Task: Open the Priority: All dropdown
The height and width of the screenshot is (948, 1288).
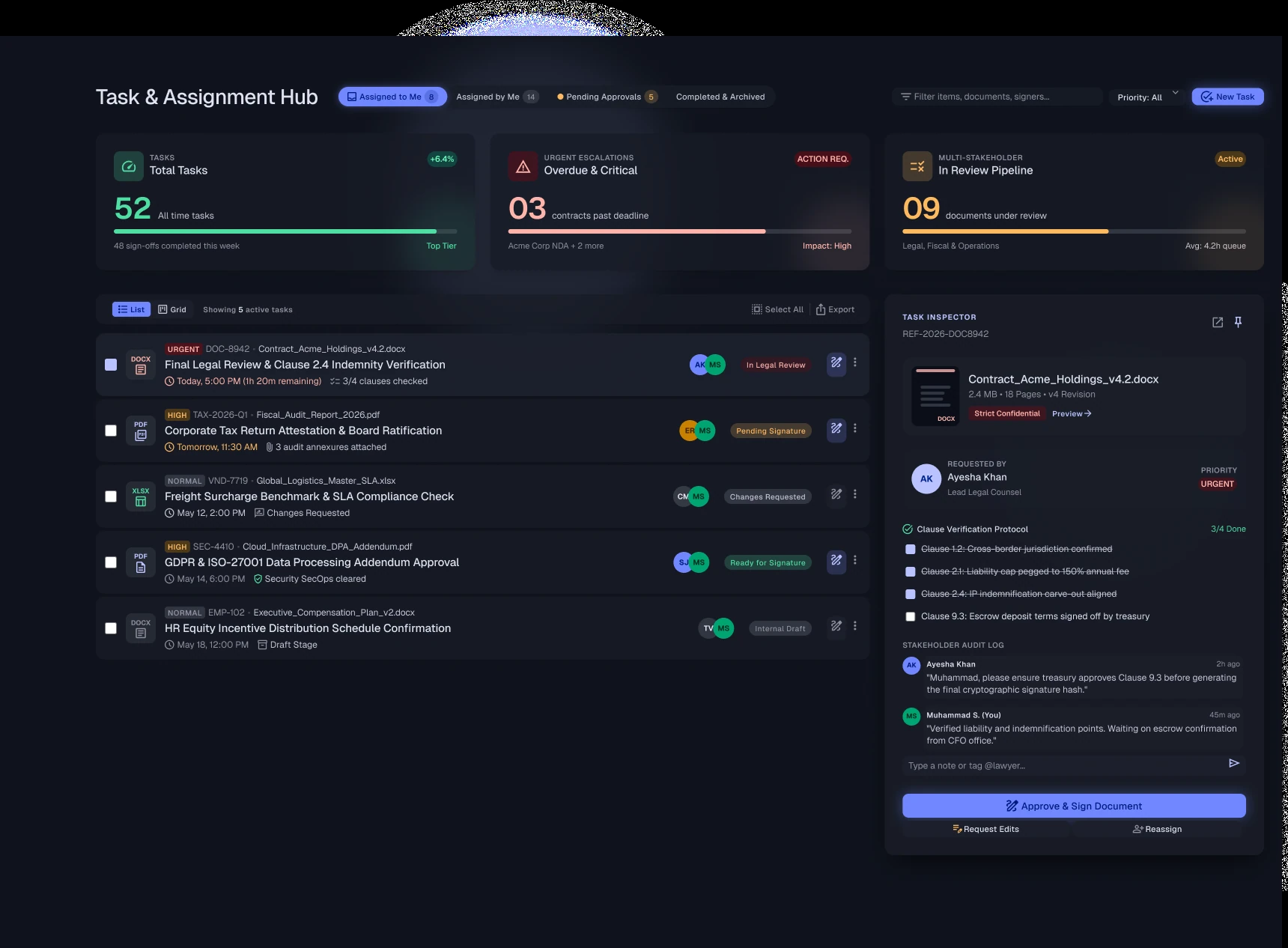Action: click(1147, 97)
